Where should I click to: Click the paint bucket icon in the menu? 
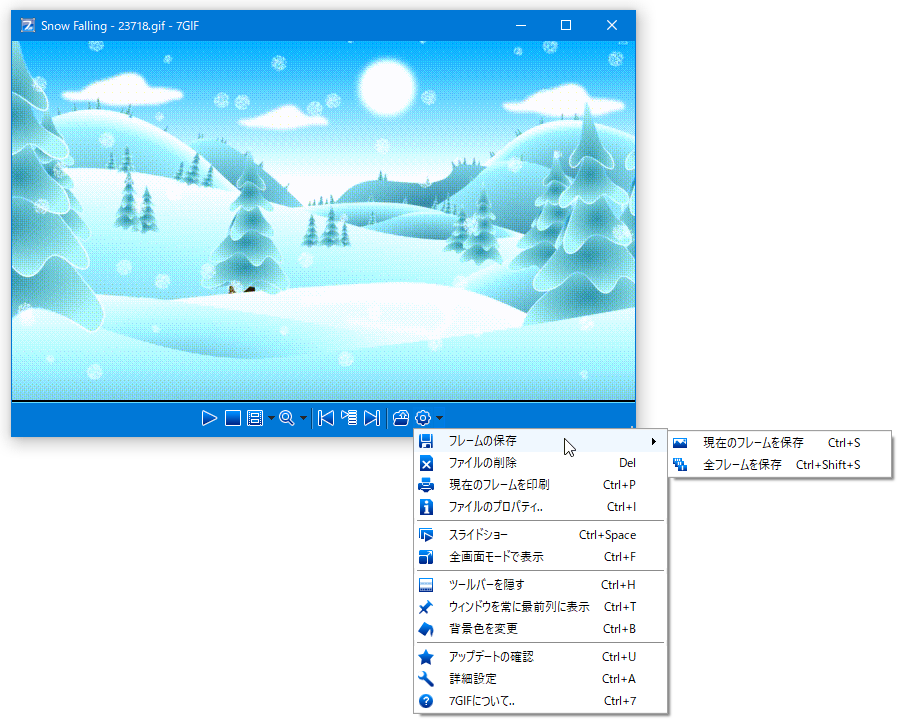point(426,629)
